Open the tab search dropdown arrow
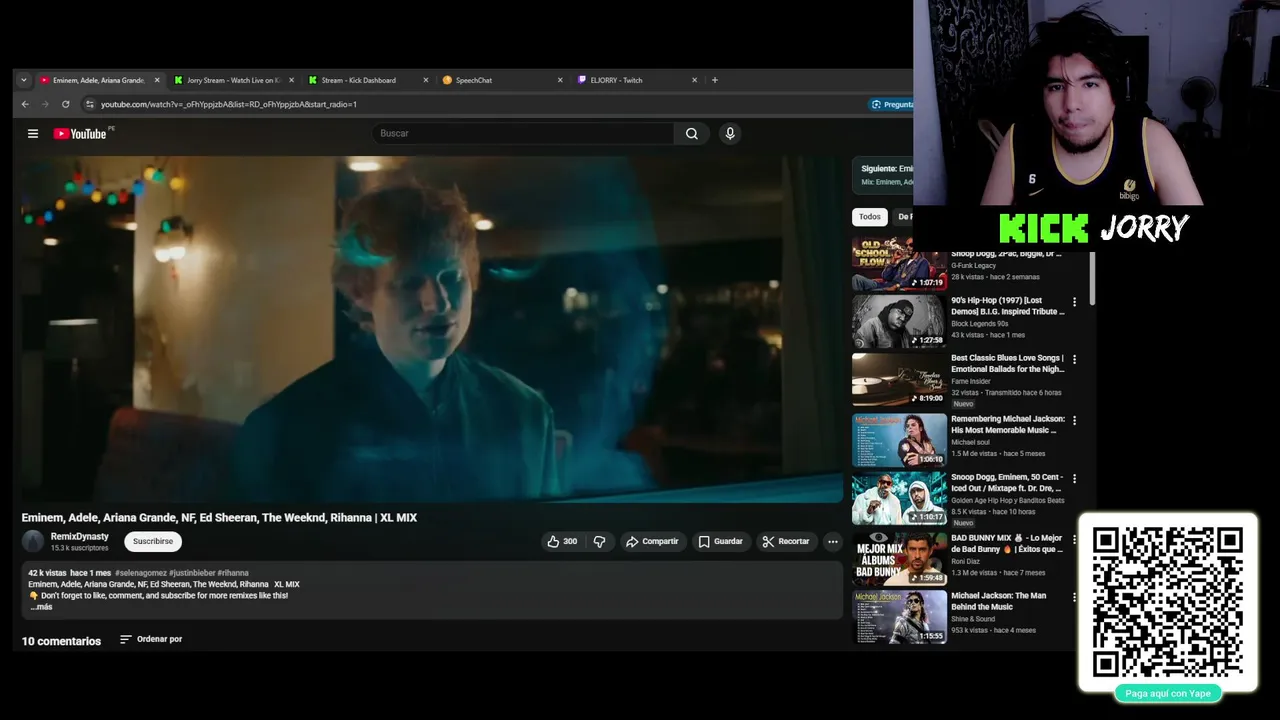 (x=24, y=80)
